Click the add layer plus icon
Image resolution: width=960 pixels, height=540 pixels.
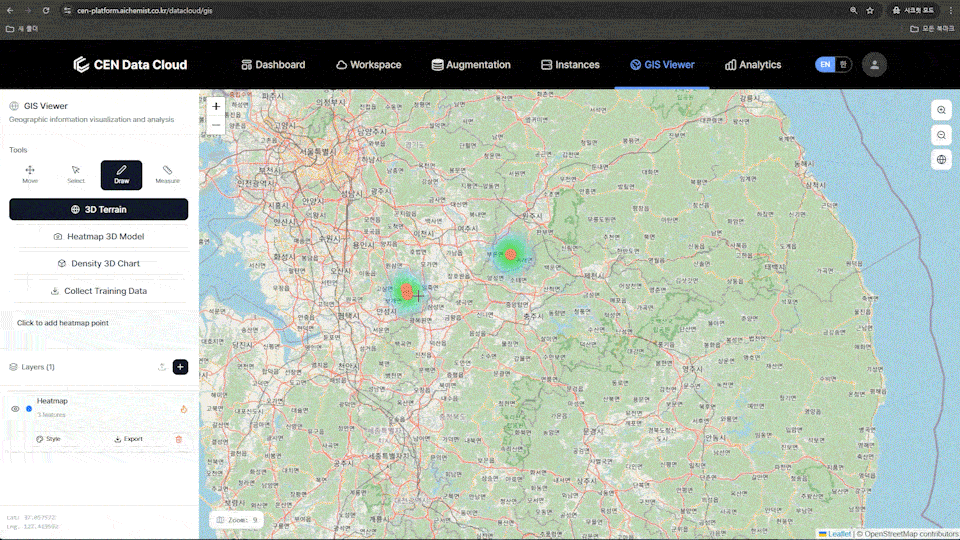(180, 367)
